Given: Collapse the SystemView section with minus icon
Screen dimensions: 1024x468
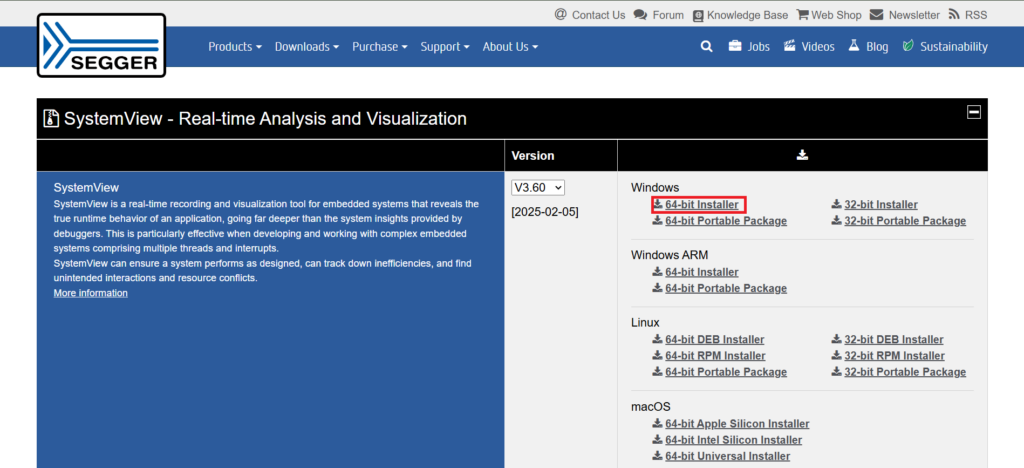Looking at the screenshot, I should point(973,112).
